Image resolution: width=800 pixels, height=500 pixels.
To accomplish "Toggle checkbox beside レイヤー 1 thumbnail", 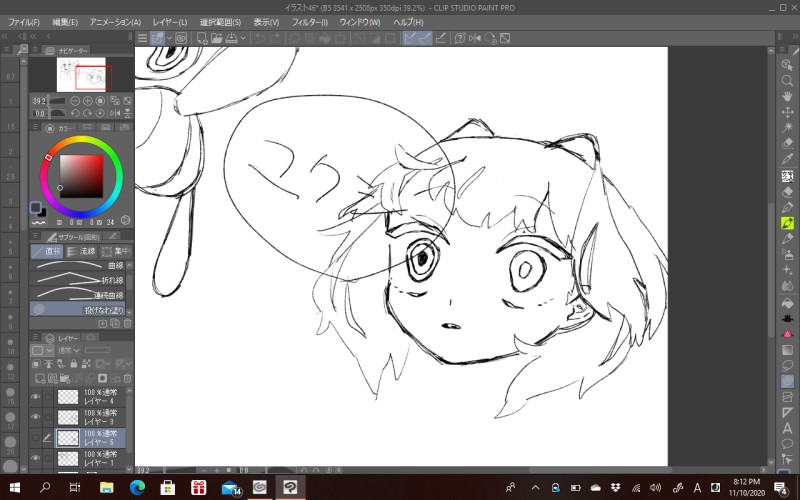I will point(47,458).
